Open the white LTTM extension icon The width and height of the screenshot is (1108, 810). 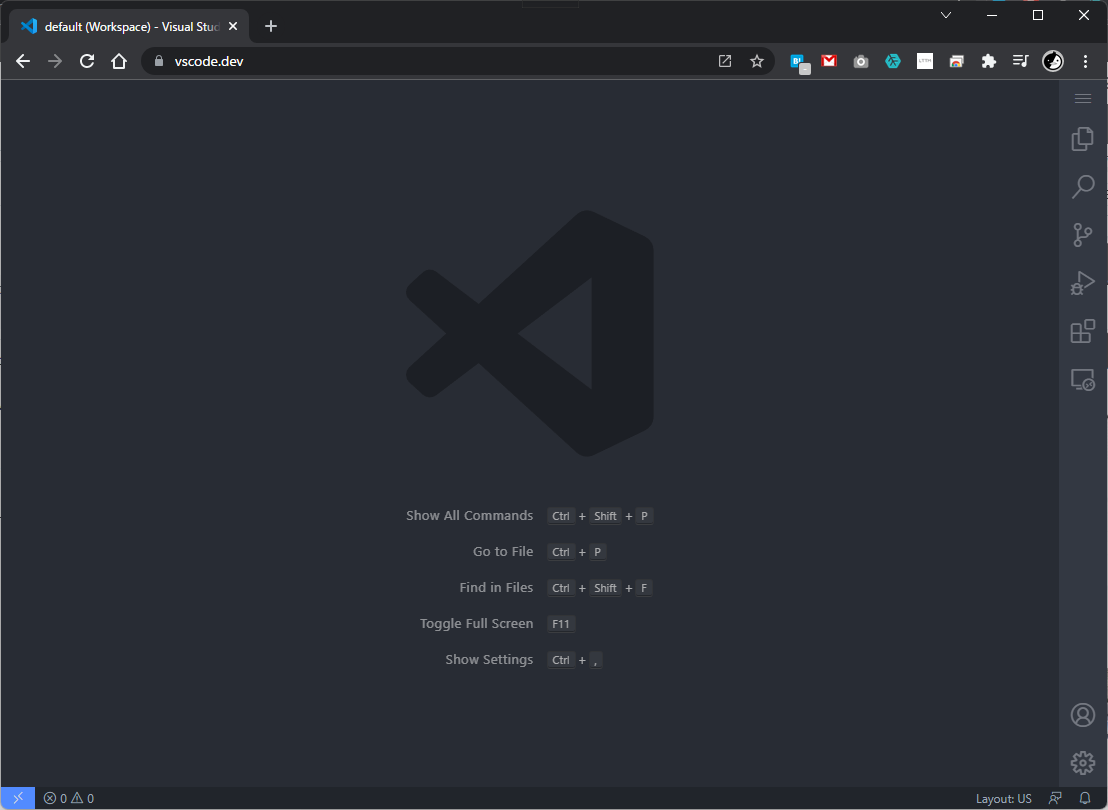(925, 61)
